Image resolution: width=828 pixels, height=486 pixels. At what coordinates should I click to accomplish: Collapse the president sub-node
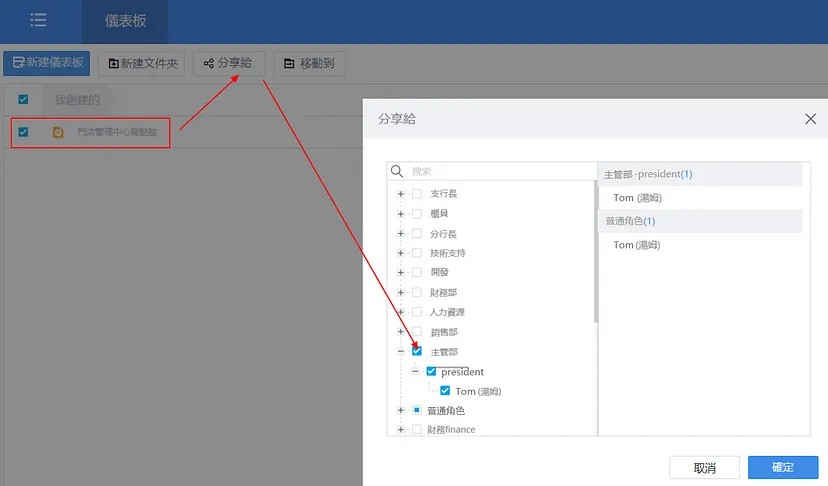[415, 371]
